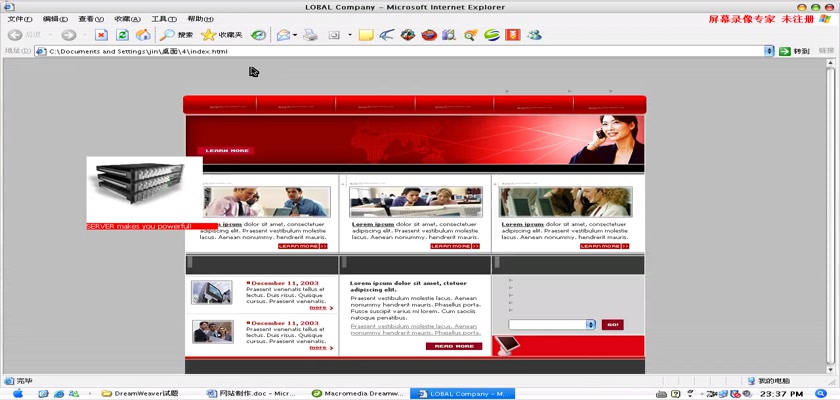Open the History/media clock icon

pyautogui.click(x=259, y=35)
